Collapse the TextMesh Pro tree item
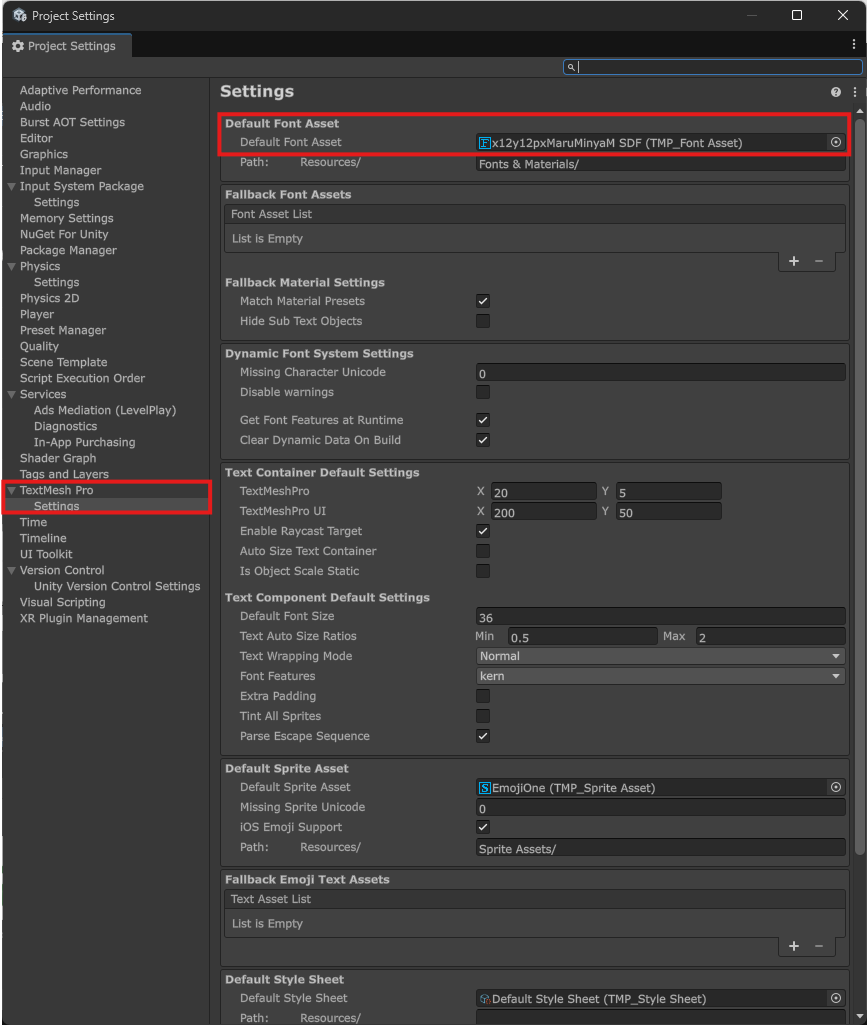The height and width of the screenshot is (1025, 867). point(11,490)
